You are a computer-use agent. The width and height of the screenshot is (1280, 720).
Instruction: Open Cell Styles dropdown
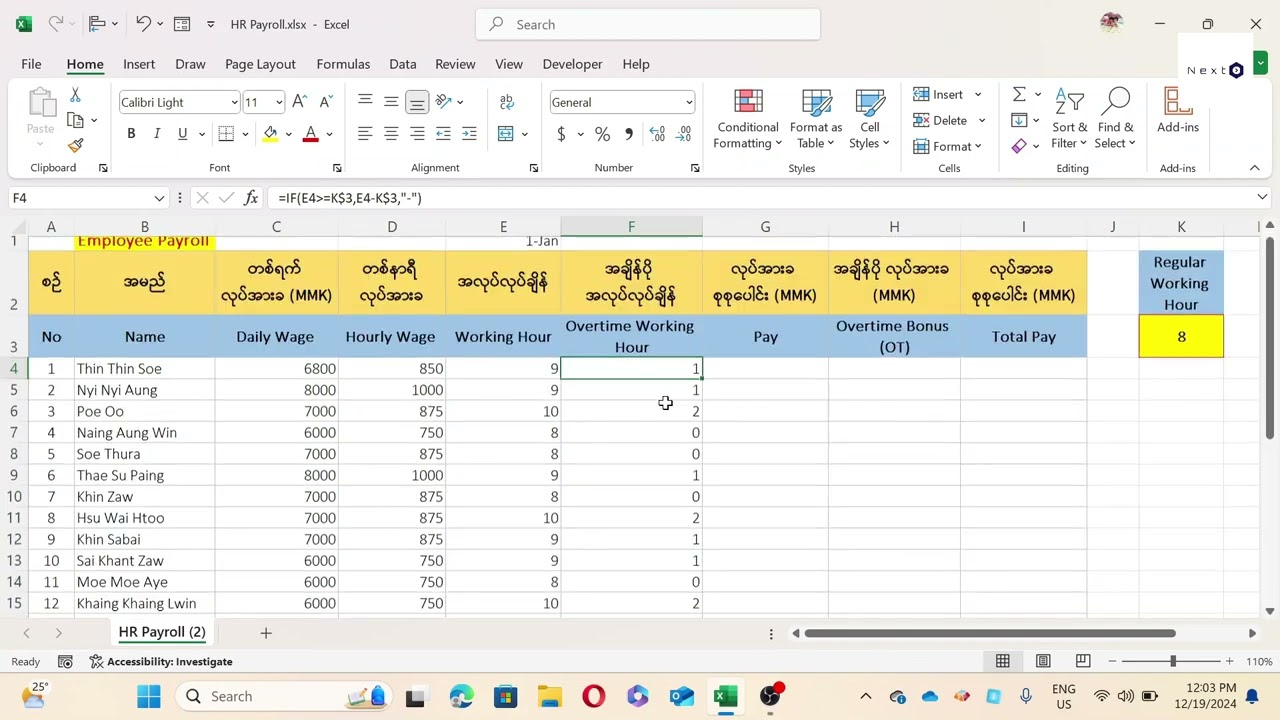pyautogui.click(x=869, y=120)
